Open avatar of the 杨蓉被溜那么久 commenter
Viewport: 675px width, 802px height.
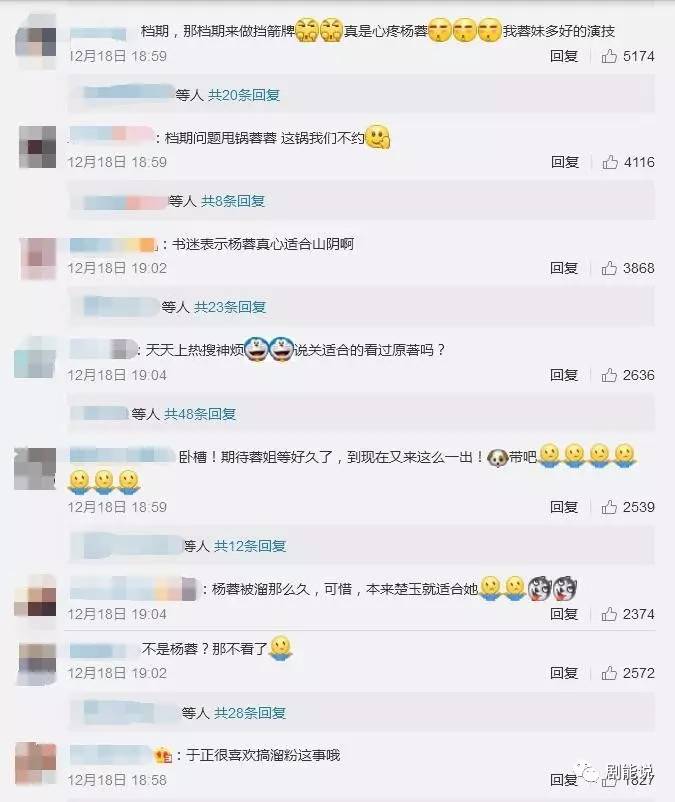coord(36,597)
